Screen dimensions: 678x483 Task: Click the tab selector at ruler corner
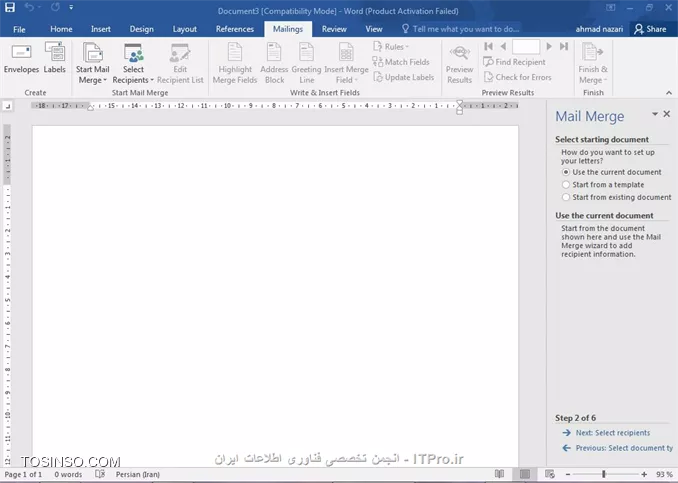coord(7,106)
